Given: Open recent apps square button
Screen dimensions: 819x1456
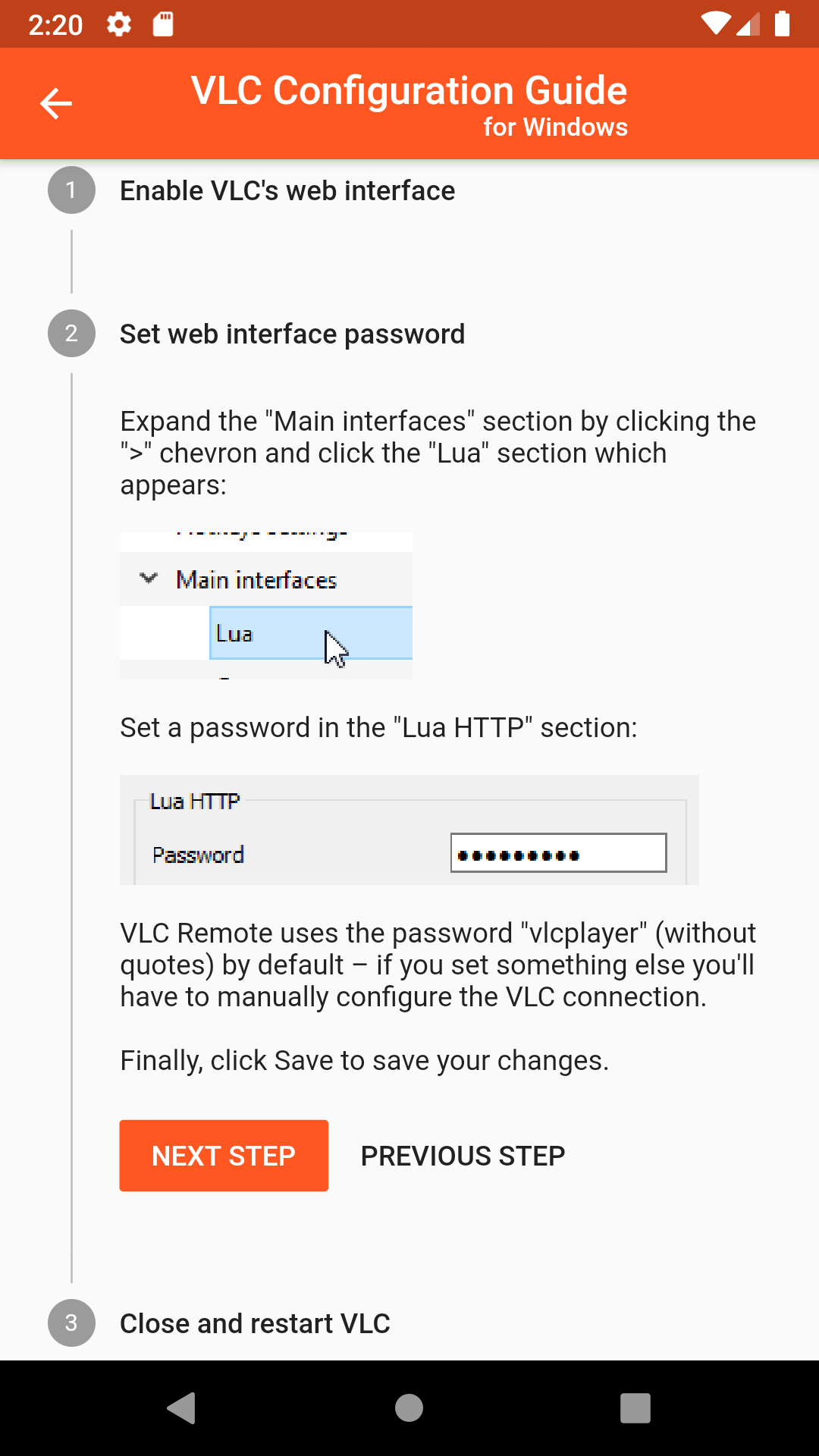Looking at the screenshot, I should point(635,1408).
